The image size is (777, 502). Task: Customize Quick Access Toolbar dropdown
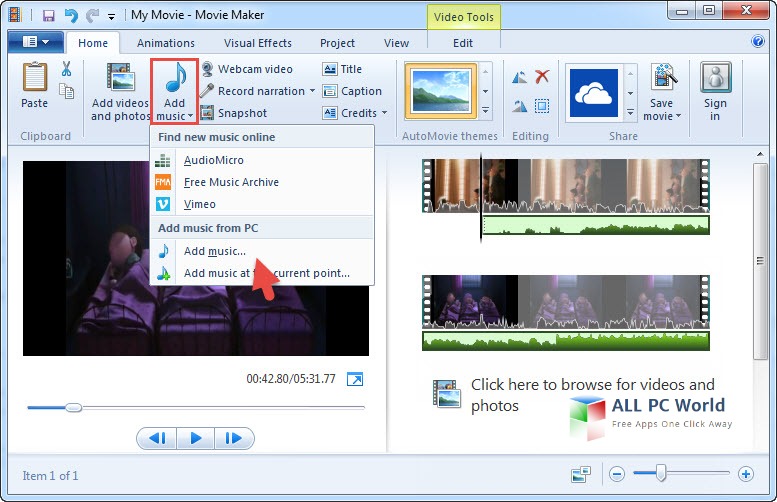111,16
